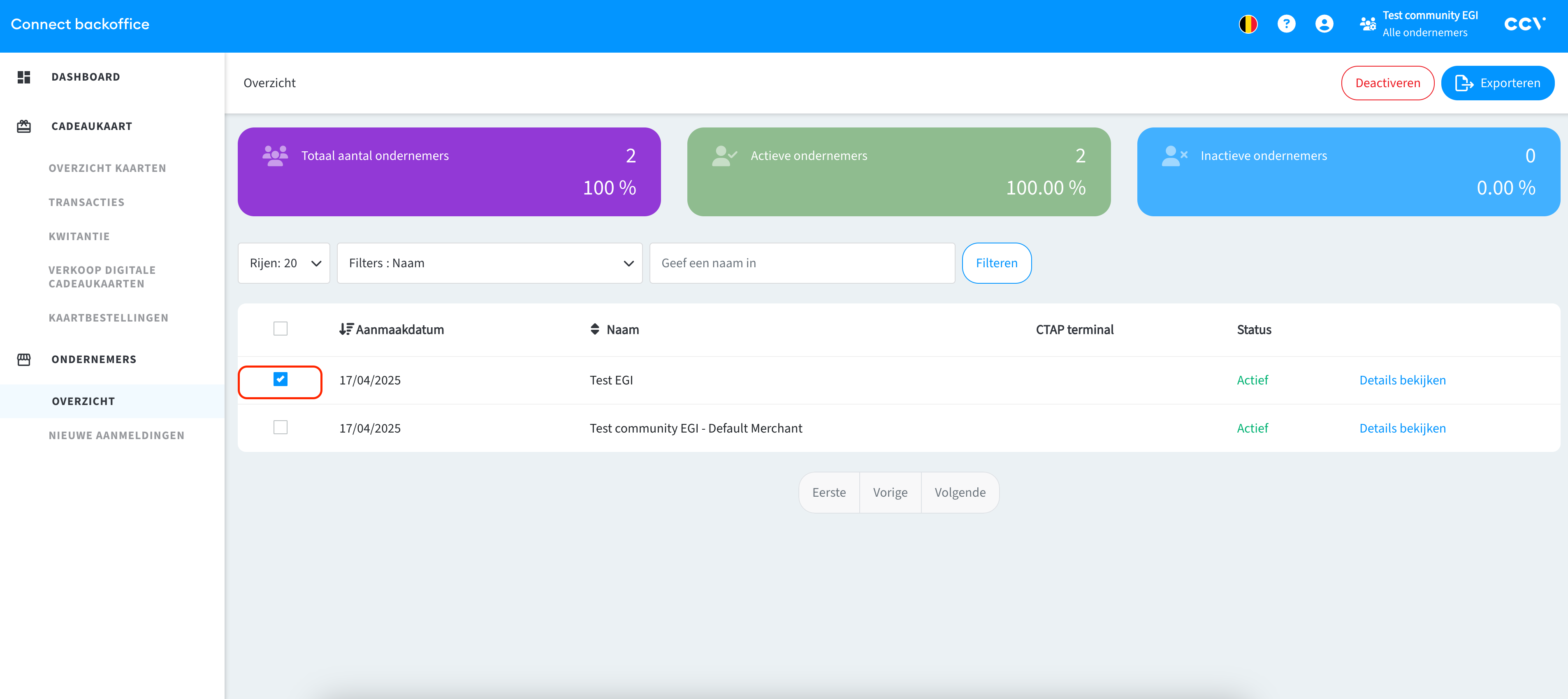Click the Geef een naam in field
The height and width of the screenshot is (699, 1568).
tap(802, 263)
